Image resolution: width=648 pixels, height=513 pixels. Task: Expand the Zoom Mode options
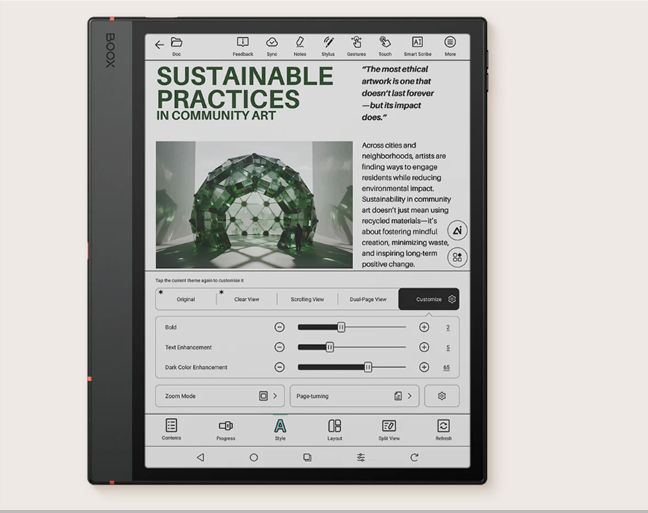tap(219, 396)
